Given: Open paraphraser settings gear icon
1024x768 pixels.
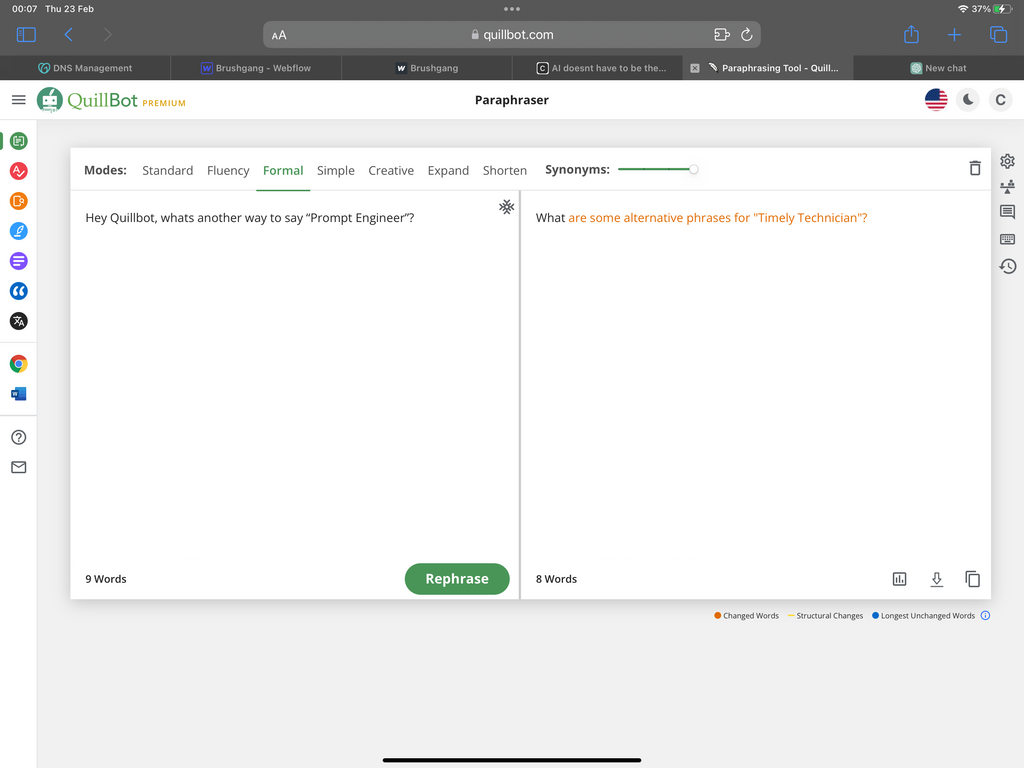Looking at the screenshot, I should (x=1008, y=161).
